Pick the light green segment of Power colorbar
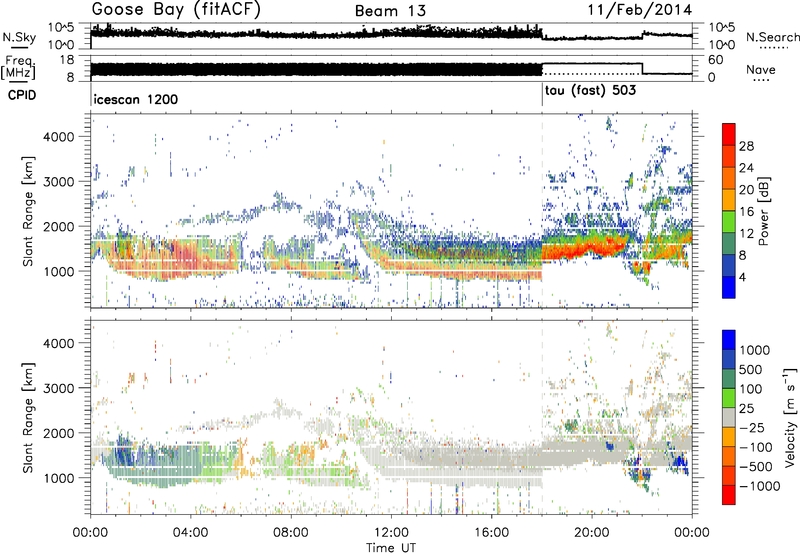 [729, 222]
